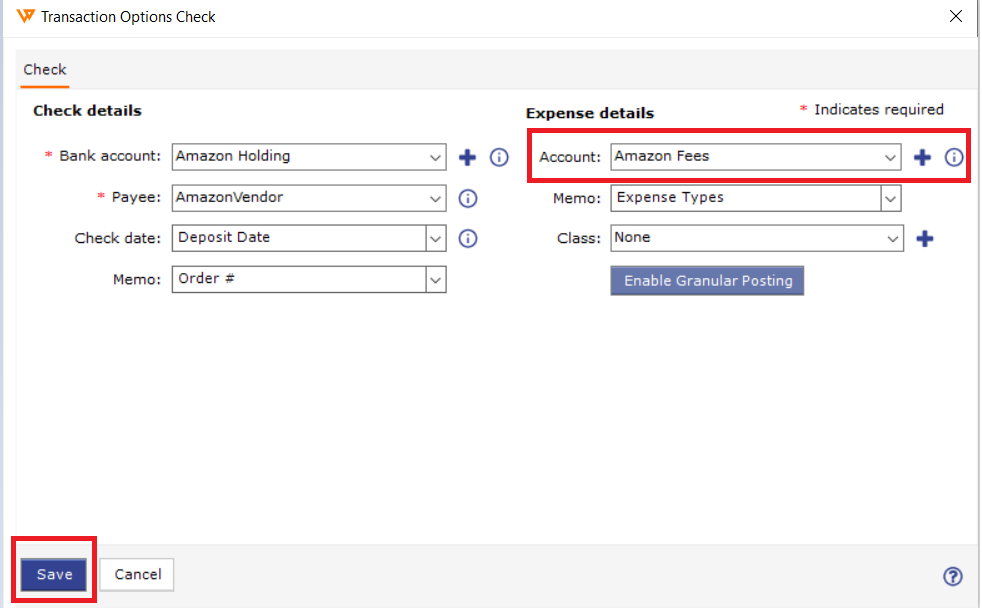
Task: Open the help question mark icon
Action: (x=953, y=576)
